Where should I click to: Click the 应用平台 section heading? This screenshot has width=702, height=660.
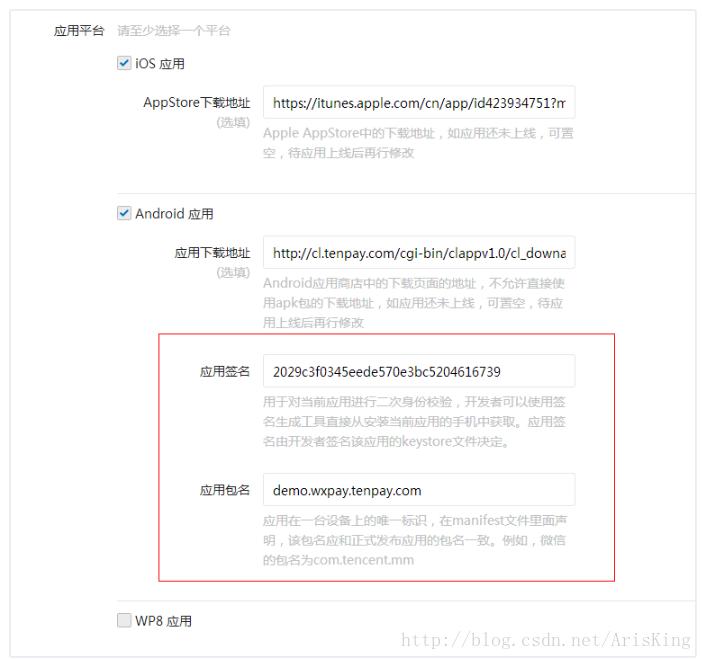(79, 30)
